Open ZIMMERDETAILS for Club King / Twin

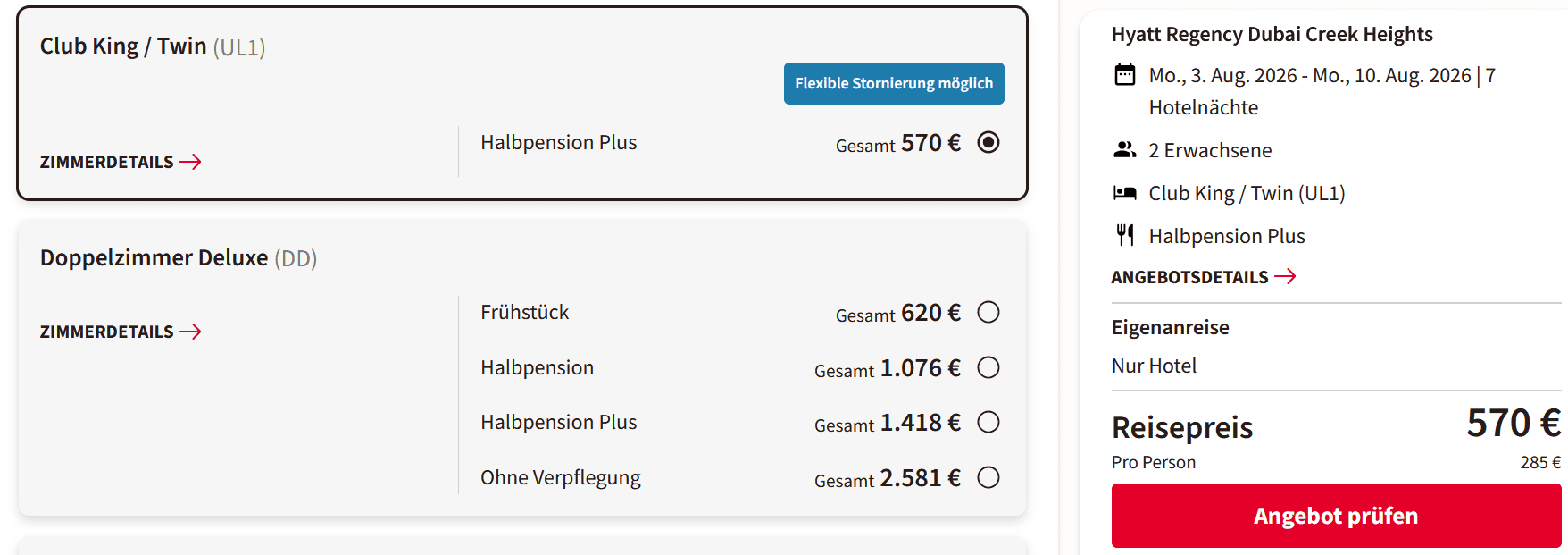[x=107, y=162]
